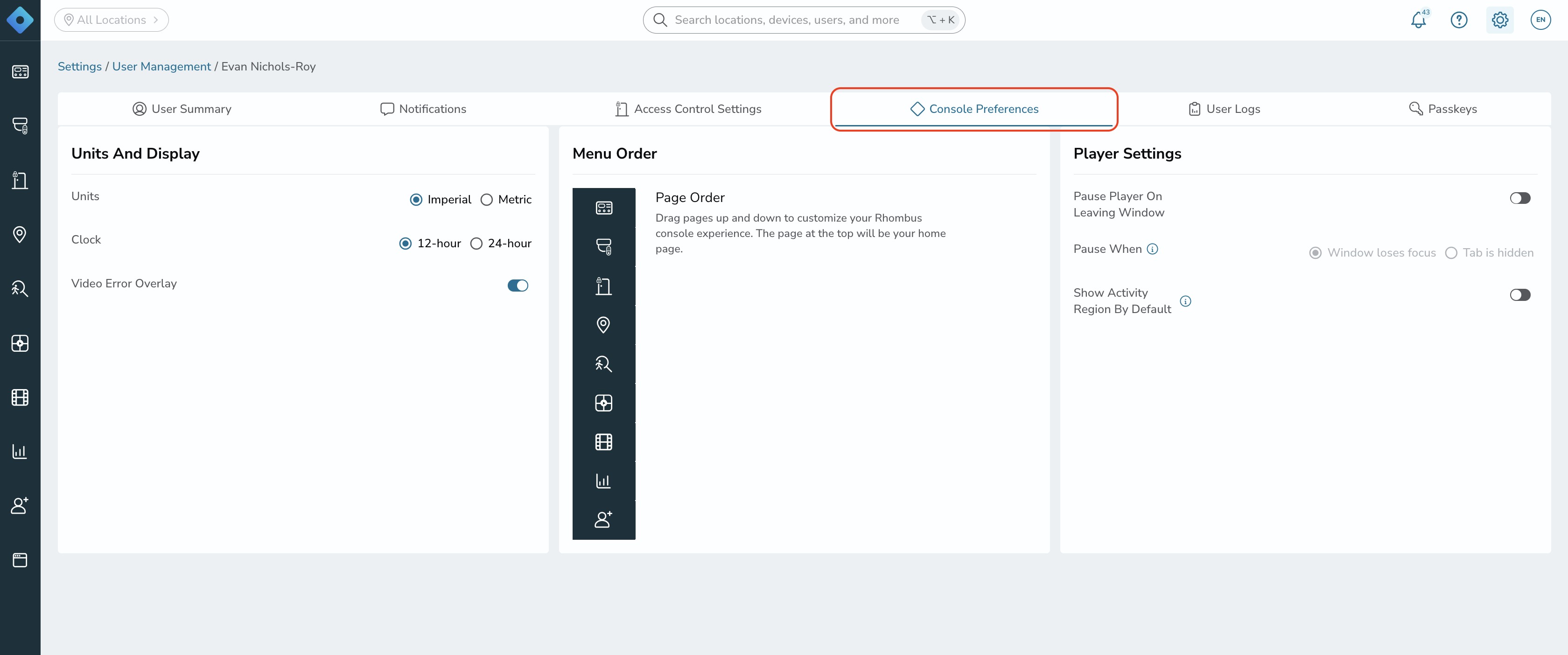Screen dimensions: 1568x655
Task: Select the reports chart icon in Page Order
Action: (603, 481)
